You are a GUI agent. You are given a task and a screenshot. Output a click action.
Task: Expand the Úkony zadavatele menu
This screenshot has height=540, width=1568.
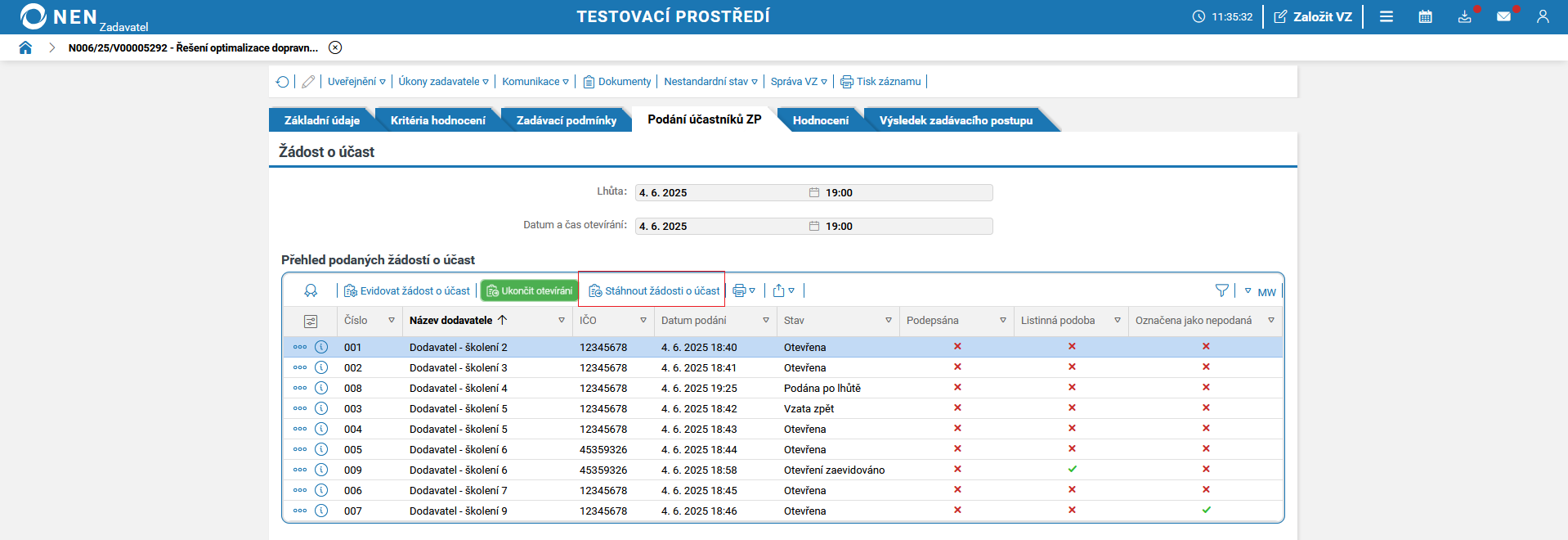pyautogui.click(x=443, y=82)
